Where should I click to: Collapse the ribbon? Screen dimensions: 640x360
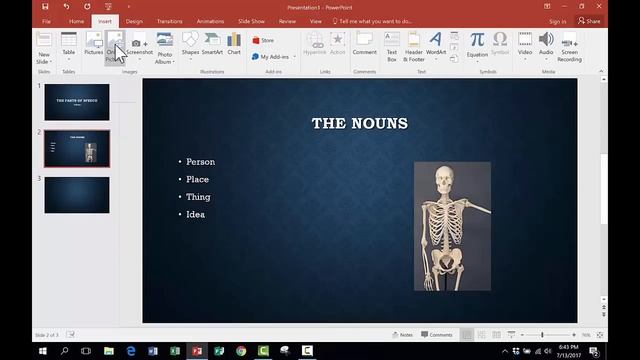pyautogui.click(x=601, y=71)
